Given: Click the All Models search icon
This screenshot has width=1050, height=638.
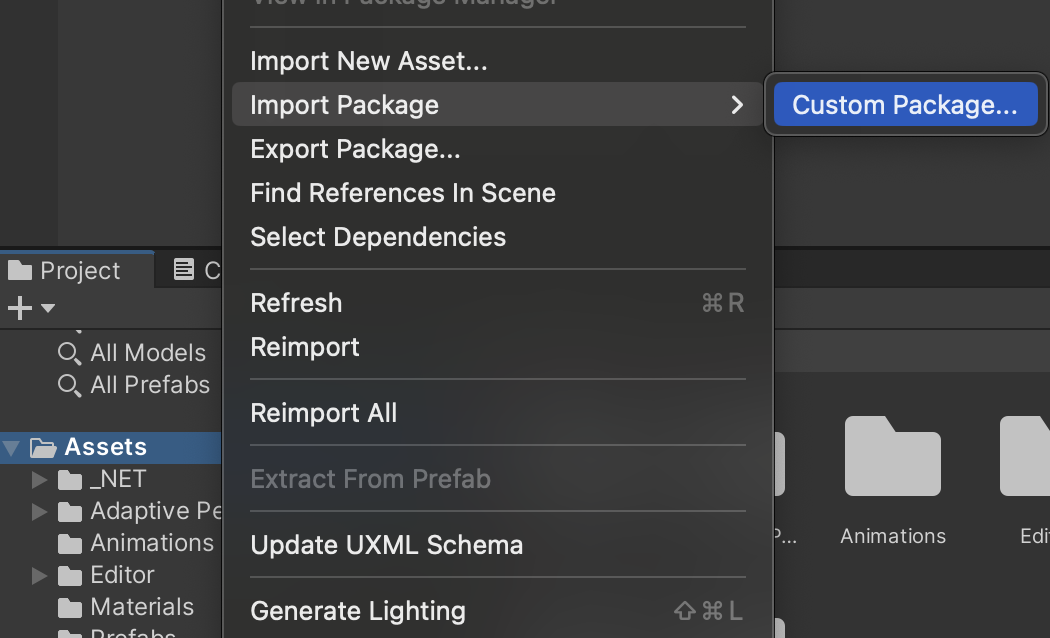Looking at the screenshot, I should click(68, 352).
